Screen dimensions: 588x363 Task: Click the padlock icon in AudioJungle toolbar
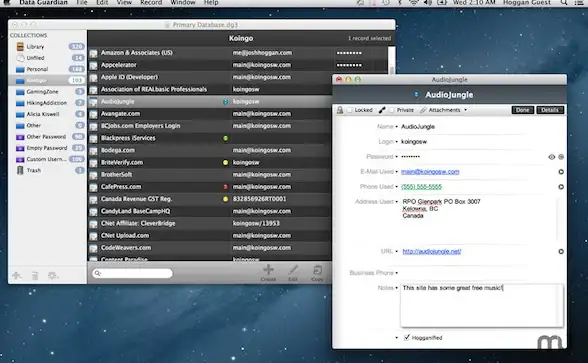coord(340,110)
